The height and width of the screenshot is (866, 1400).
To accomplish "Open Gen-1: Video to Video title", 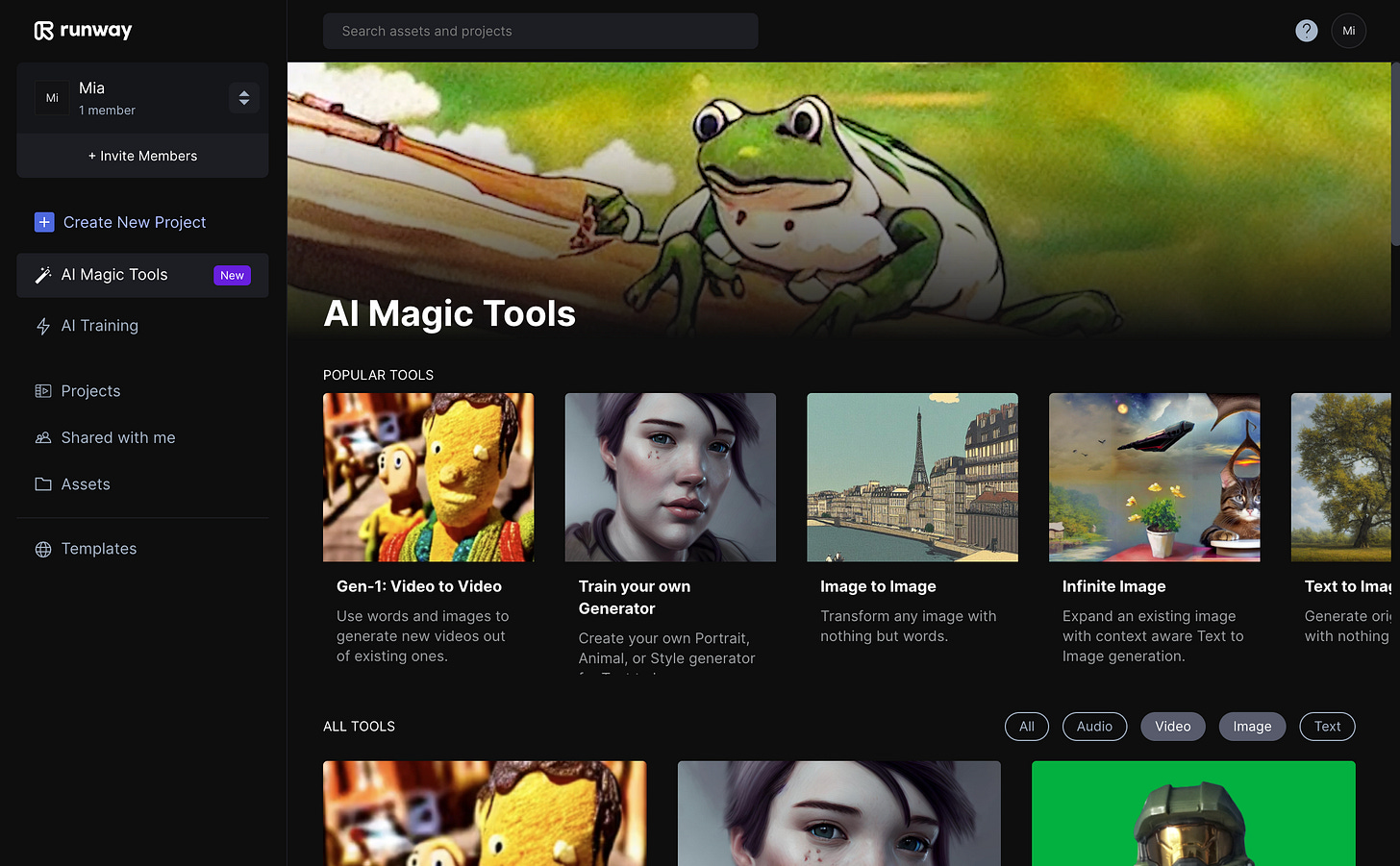I will coord(419,586).
